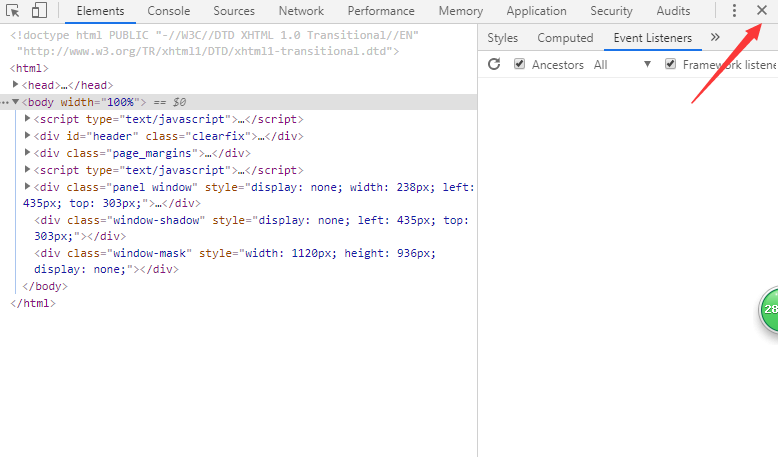Viewport: 778px width, 457px height.
Task: Select the window-mask div line
Action: [235, 261]
